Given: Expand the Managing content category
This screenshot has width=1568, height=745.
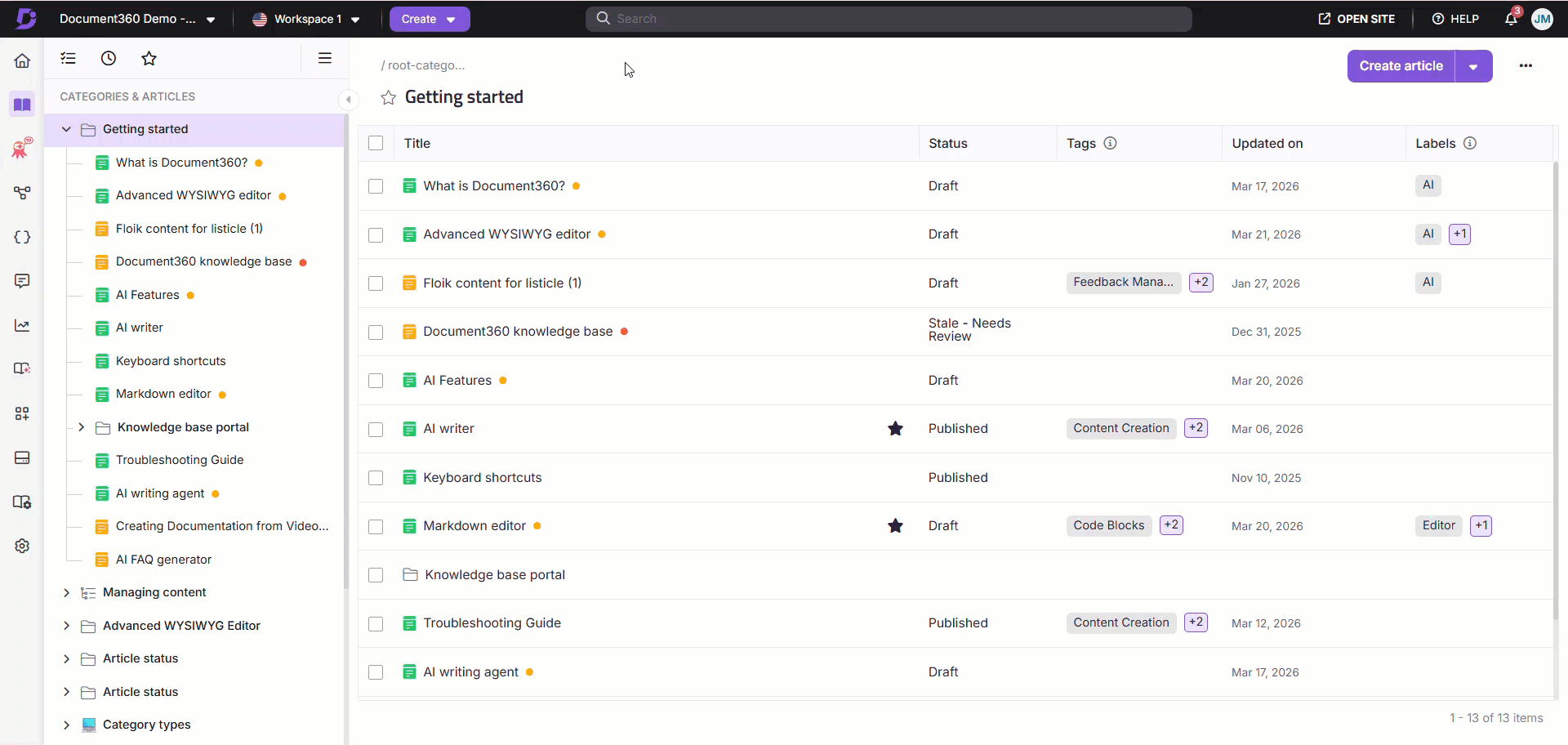Looking at the screenshot, I should [x=67, y=592].
